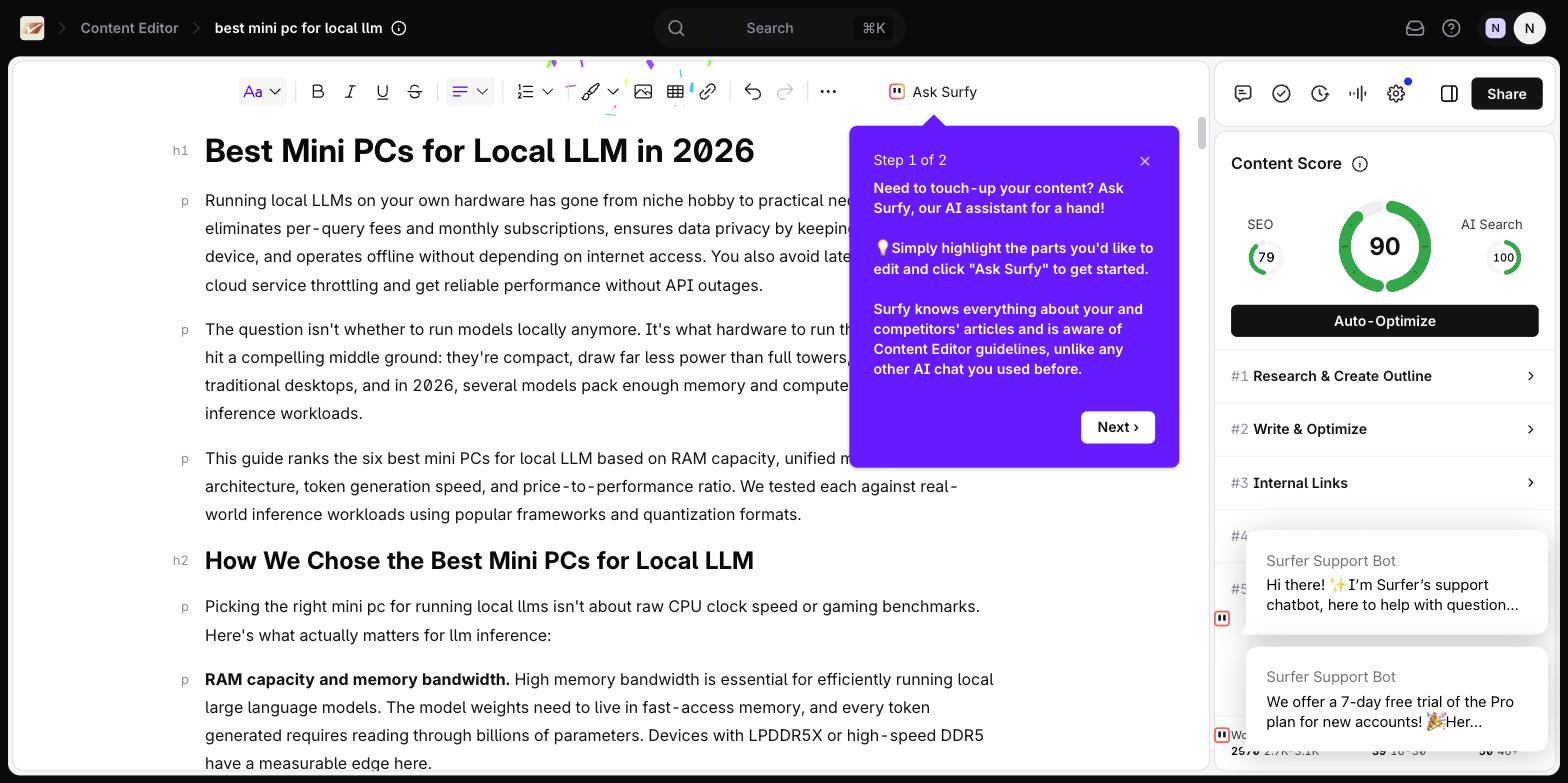Image resolution: width=1568 pixels, height=783 pixels.
Task: Click the editor vertical scrollbar
Action: [1201, 134]
